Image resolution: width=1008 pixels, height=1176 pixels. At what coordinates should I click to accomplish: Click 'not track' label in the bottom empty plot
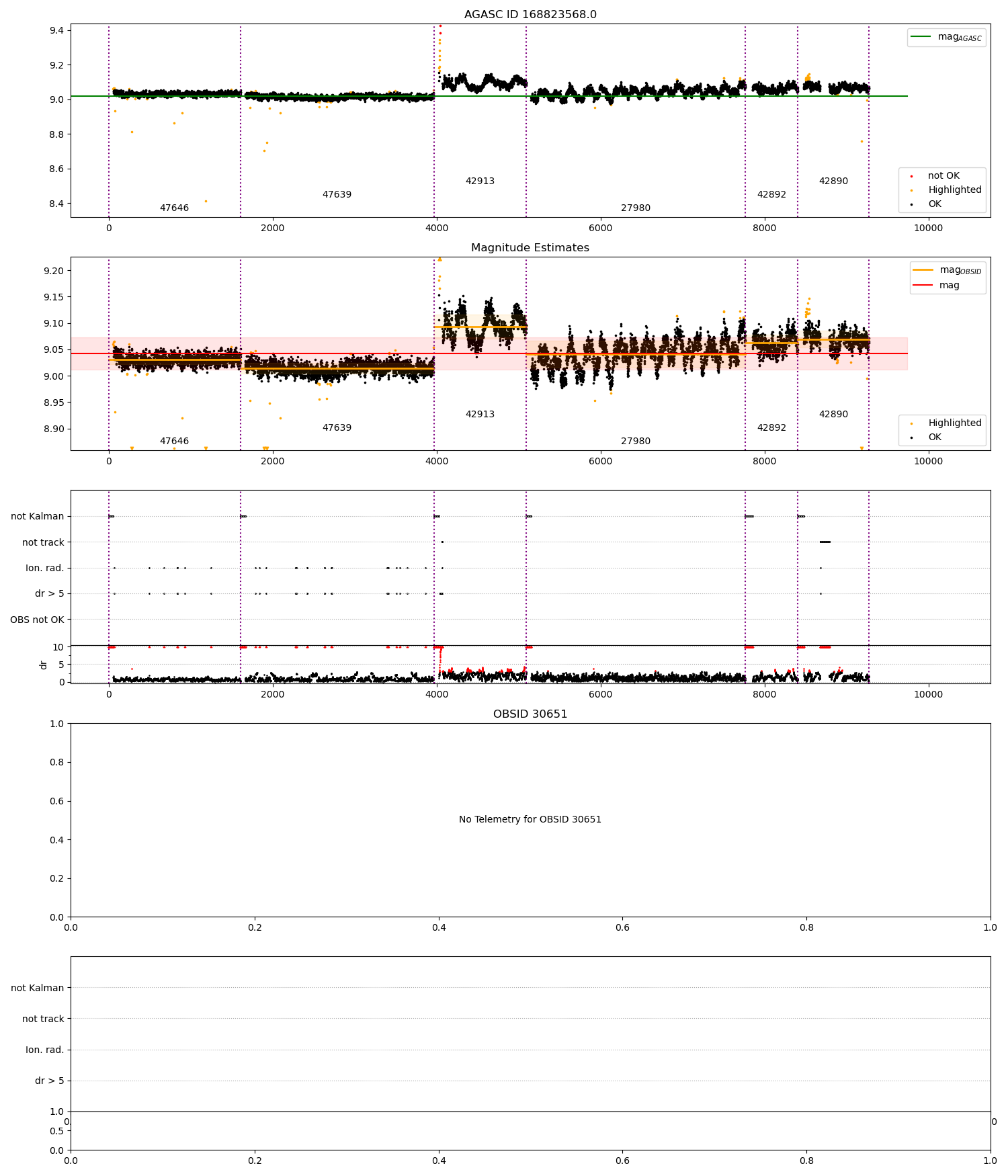click(43, 1019)
